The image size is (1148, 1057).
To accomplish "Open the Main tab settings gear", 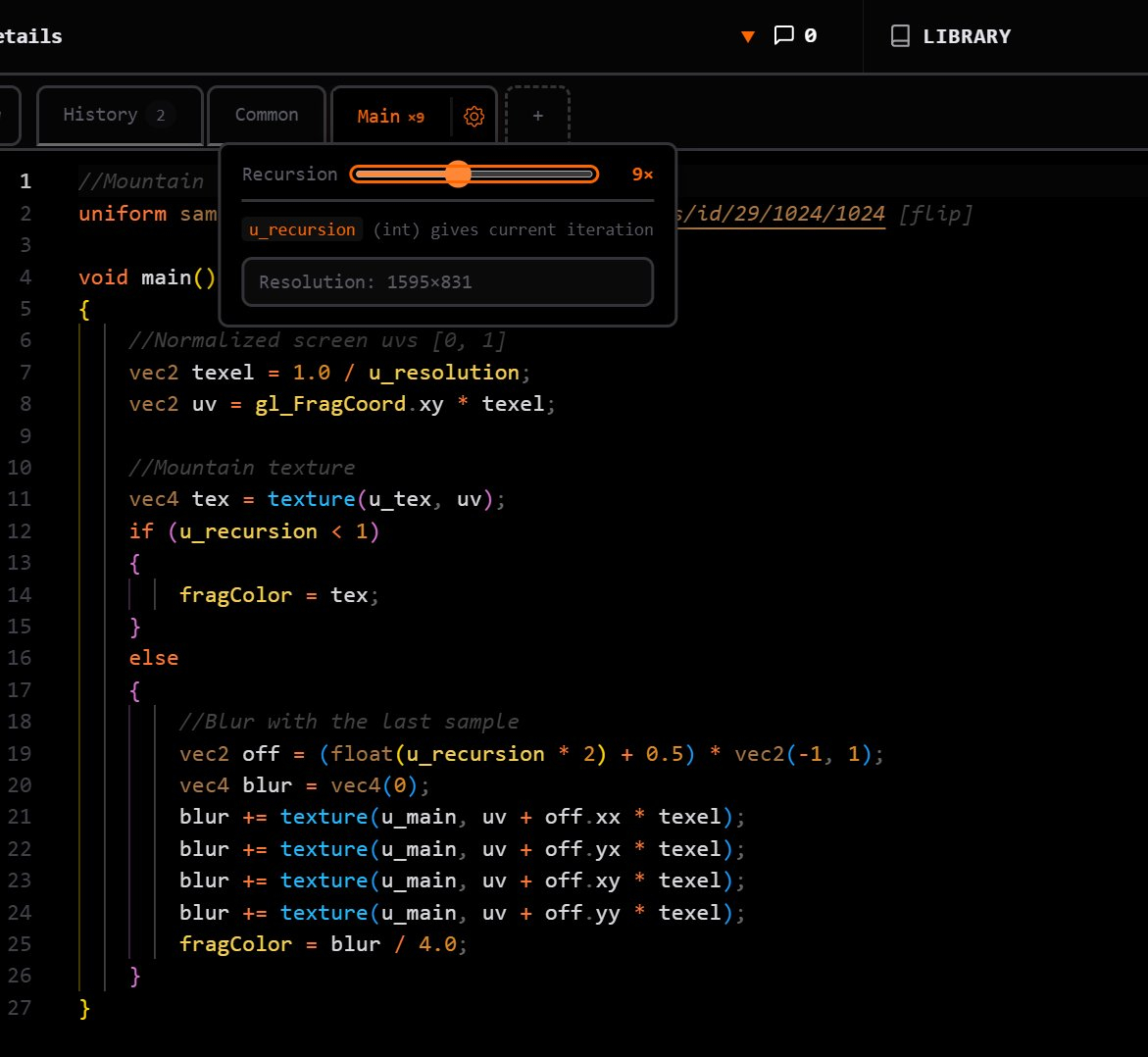I will (x=474, y=117).
